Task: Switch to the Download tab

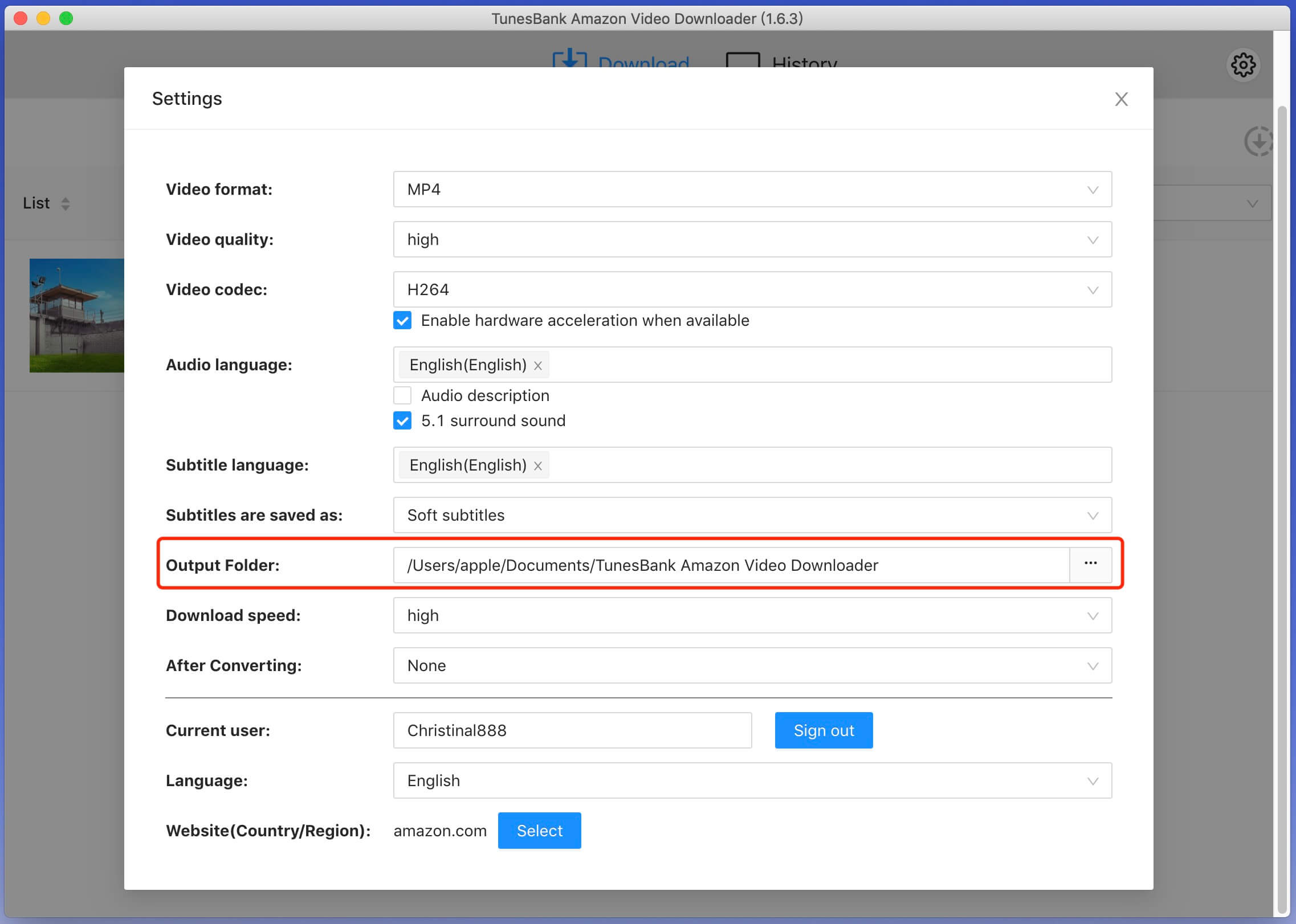Action: pos(621,59)
